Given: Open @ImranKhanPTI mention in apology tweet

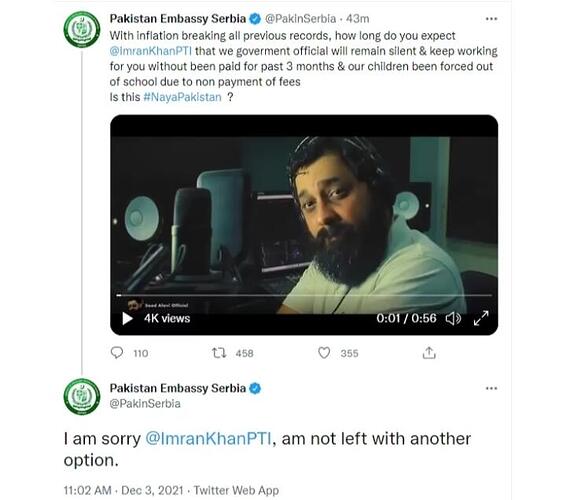Looking at the screenshot, I should pos(208,439).
